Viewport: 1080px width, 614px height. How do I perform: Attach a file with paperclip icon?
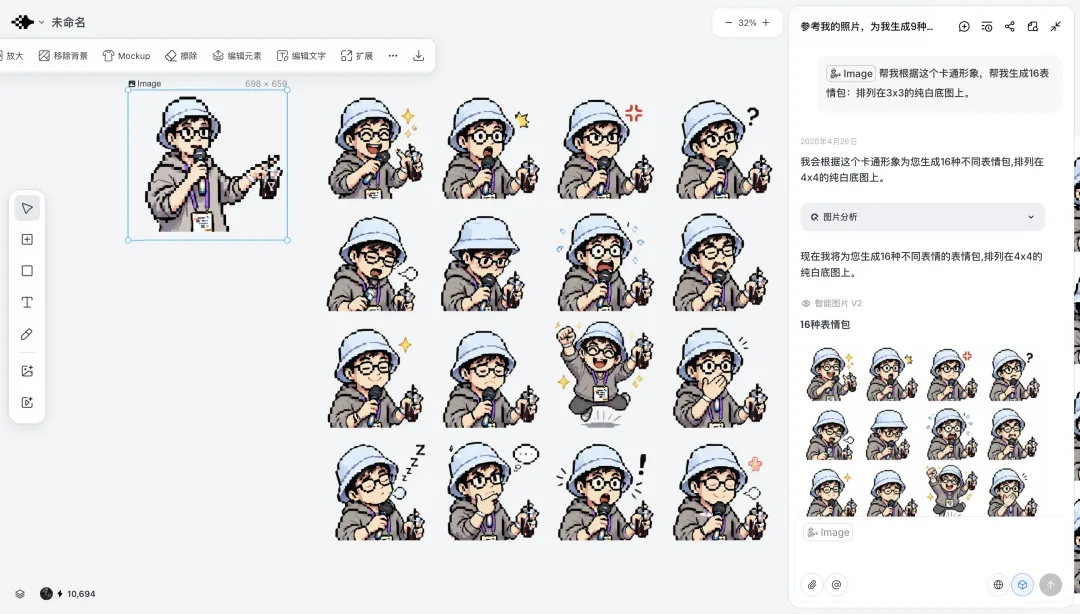pyautogui.click(x=812, y=585)
